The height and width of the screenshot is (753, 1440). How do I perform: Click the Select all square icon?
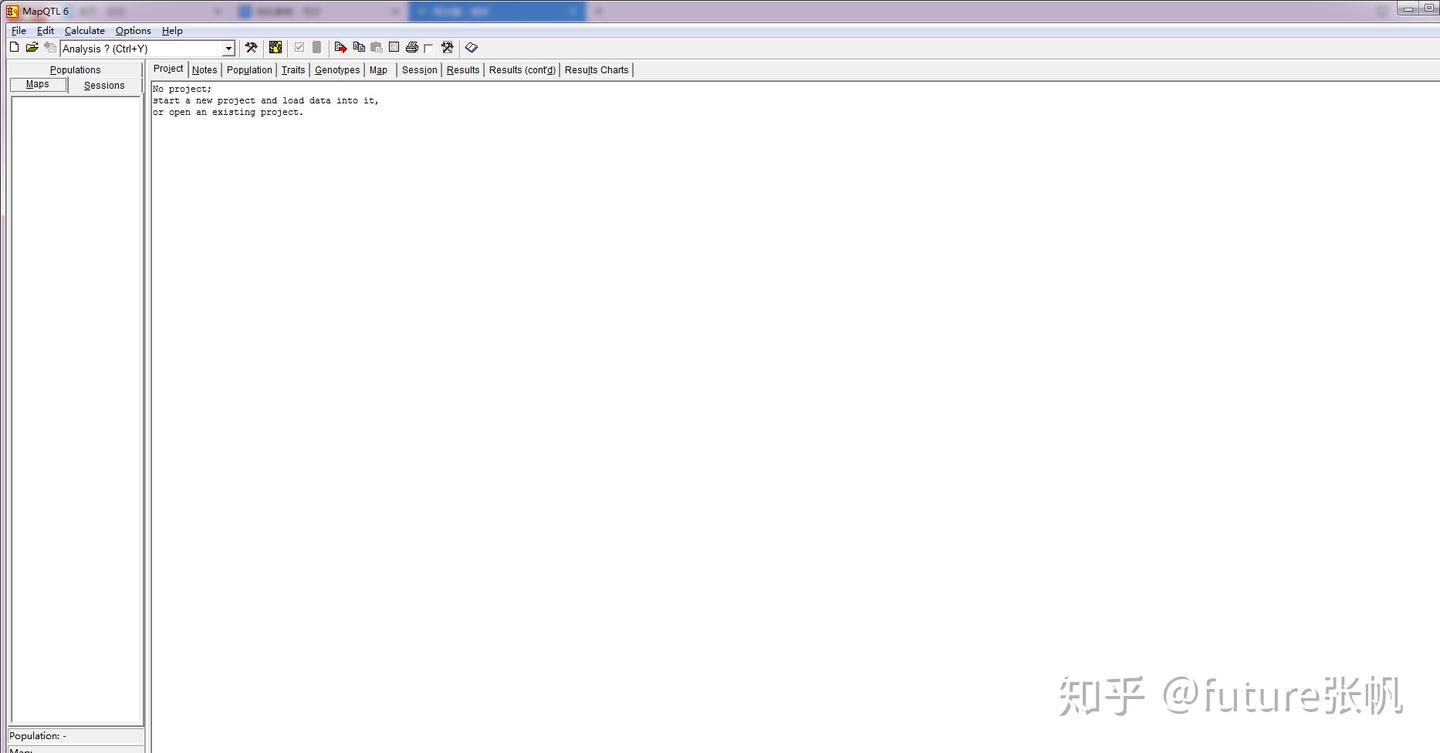point(394,47)
